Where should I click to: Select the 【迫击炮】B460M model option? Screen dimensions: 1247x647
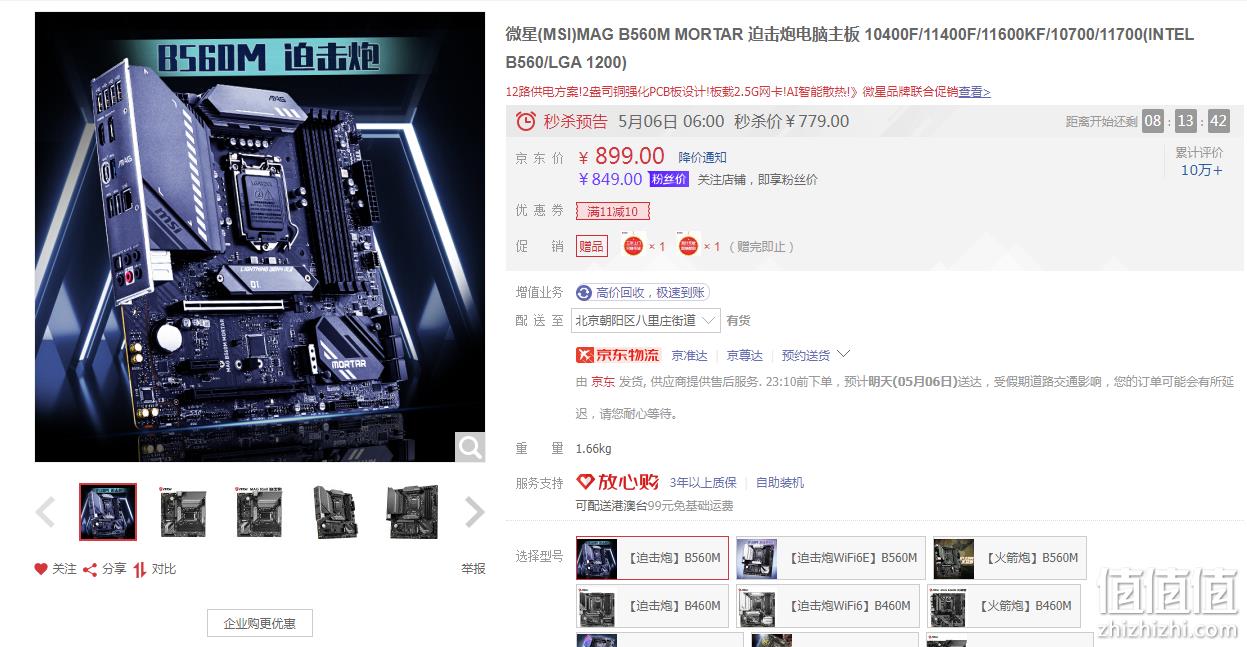(652, 606)
